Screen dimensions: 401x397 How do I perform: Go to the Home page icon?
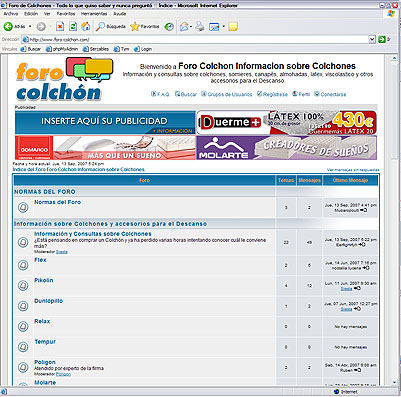86,26
